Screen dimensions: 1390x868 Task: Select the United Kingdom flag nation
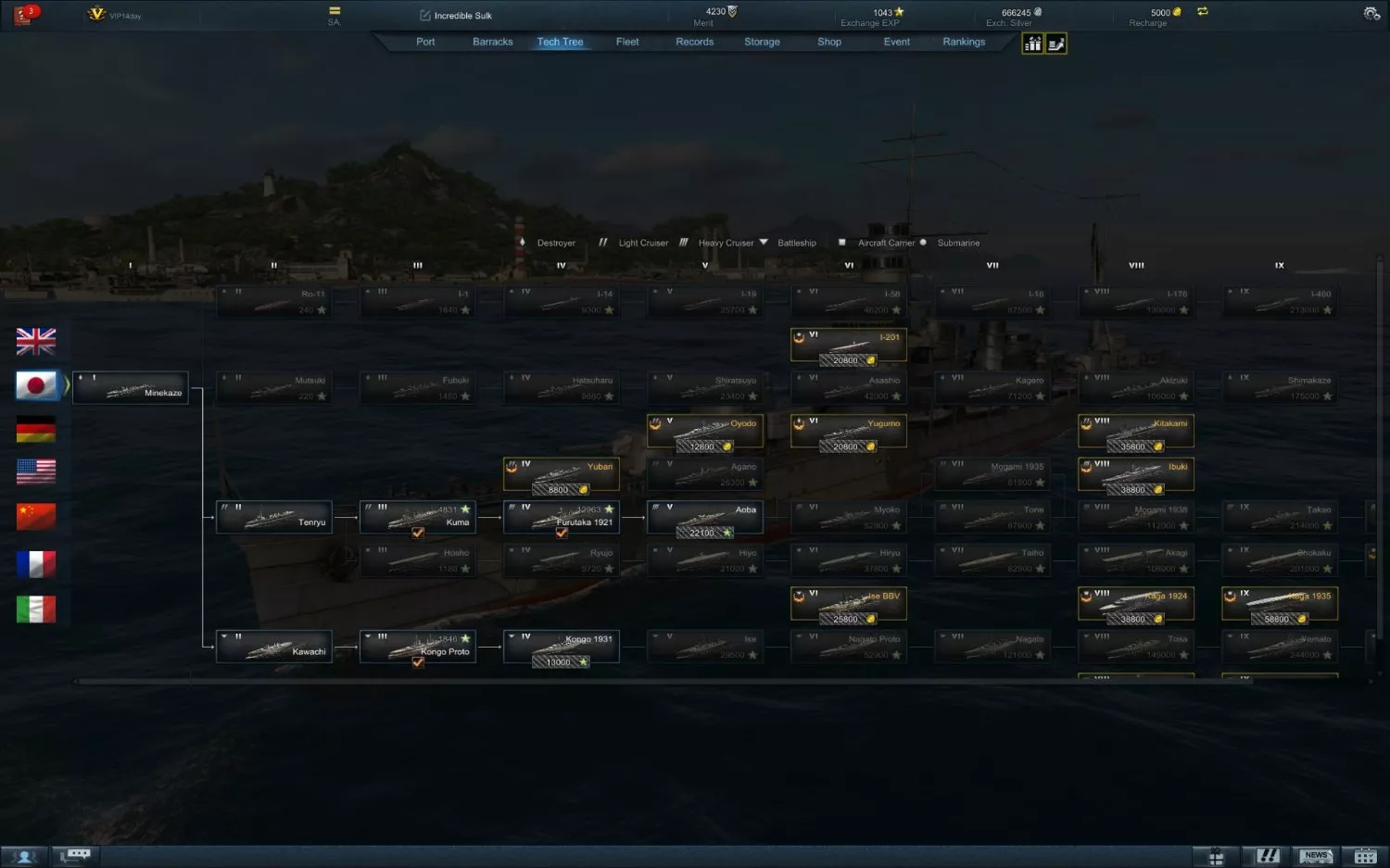(36, 342)
